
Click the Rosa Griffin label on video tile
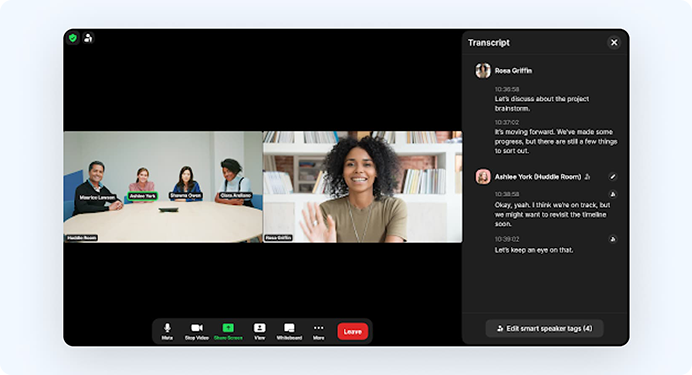278,238
